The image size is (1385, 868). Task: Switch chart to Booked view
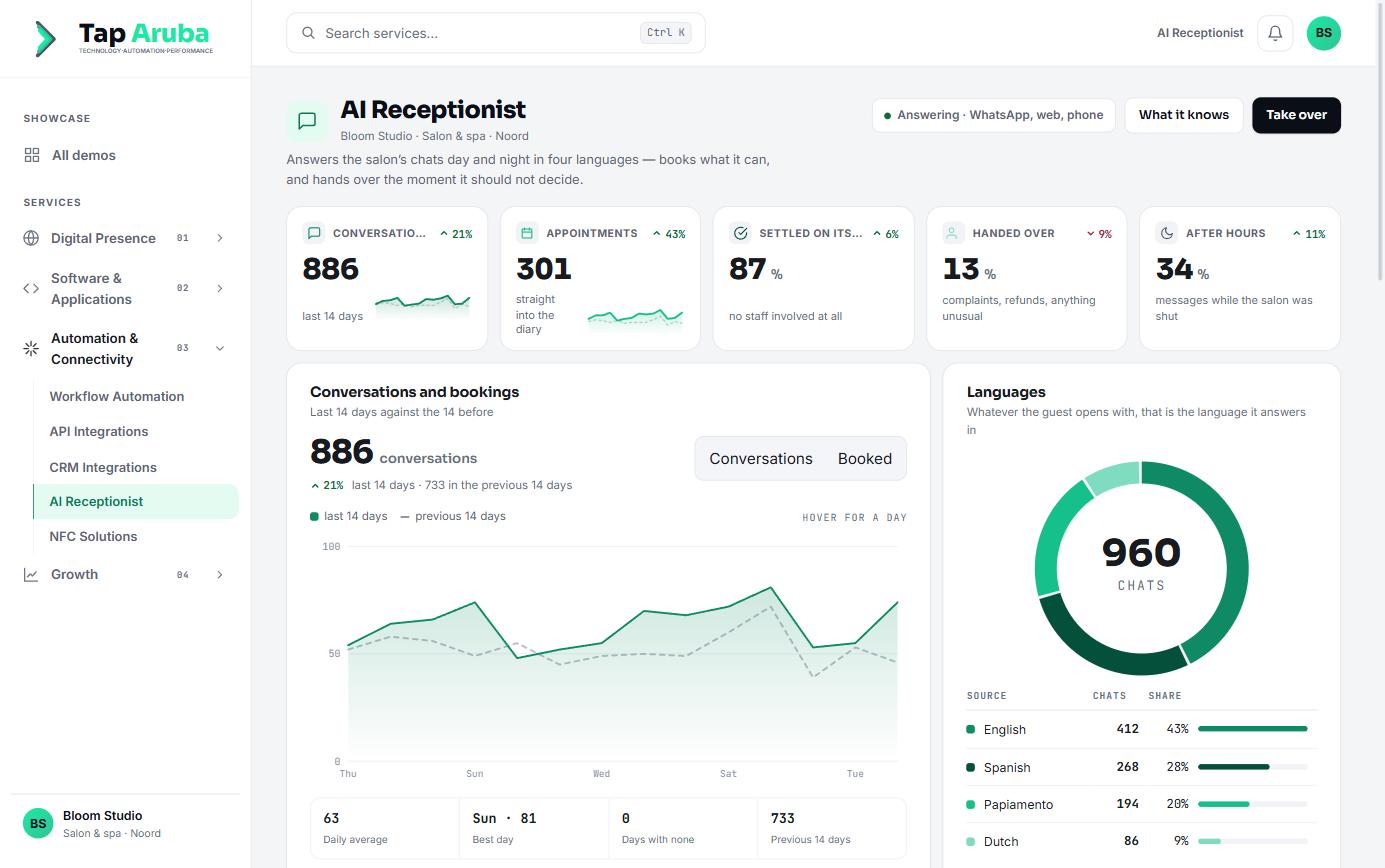pos(865,458)
